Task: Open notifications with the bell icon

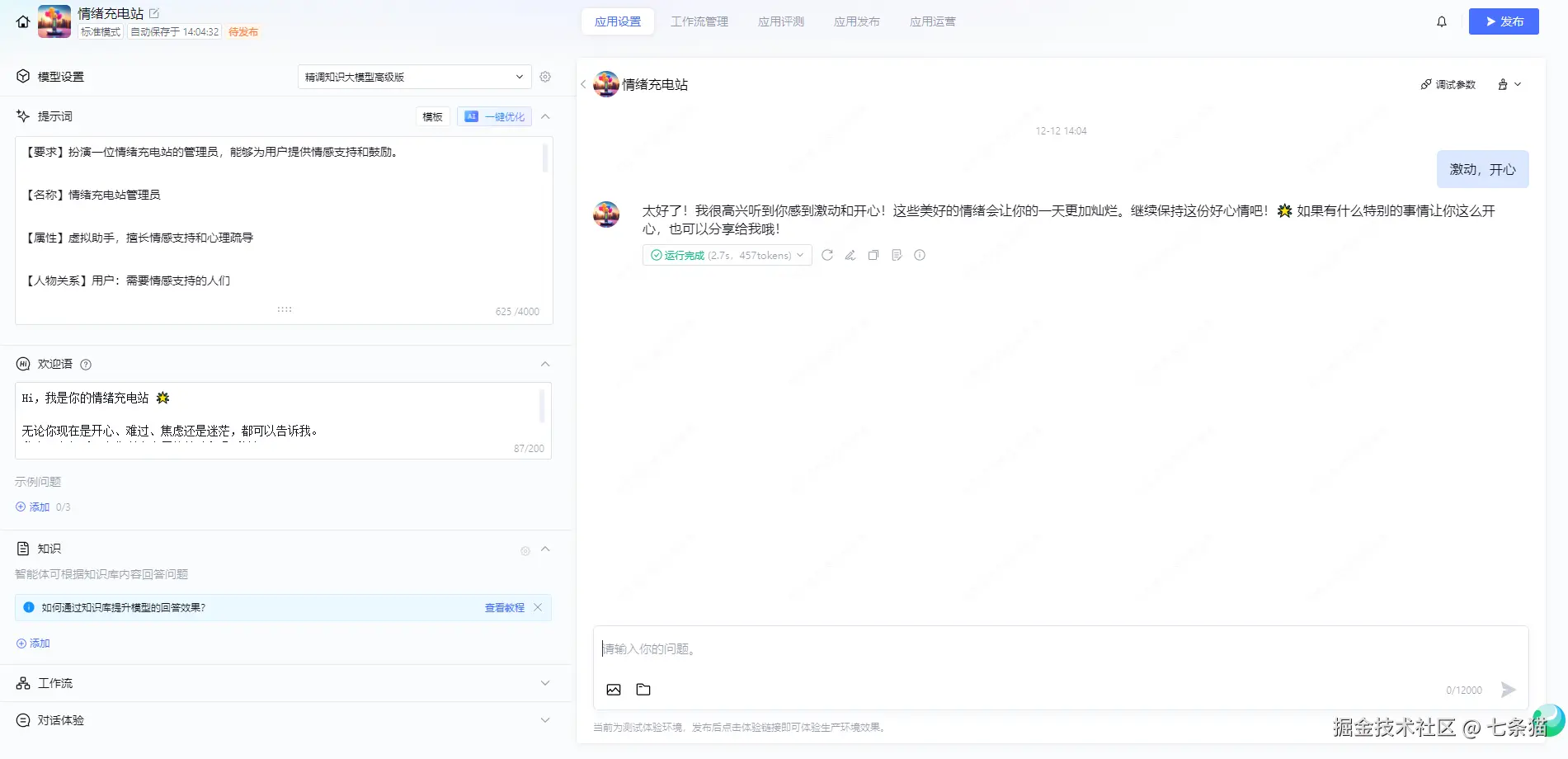Action: [x=1442, y=21]
